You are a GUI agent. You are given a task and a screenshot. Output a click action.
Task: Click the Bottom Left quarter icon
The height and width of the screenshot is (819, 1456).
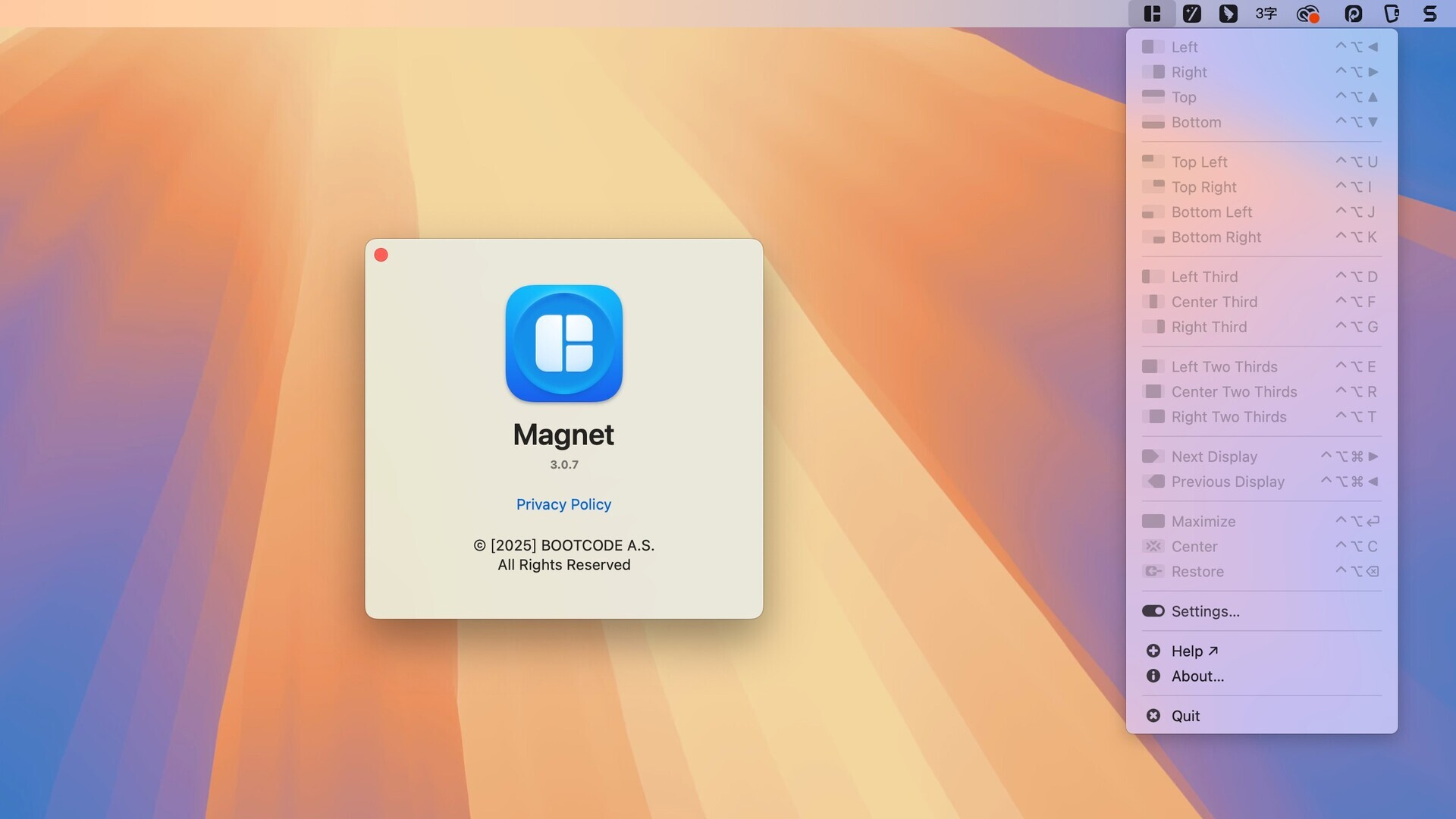pyautogui.click(x=1153, y=212)
